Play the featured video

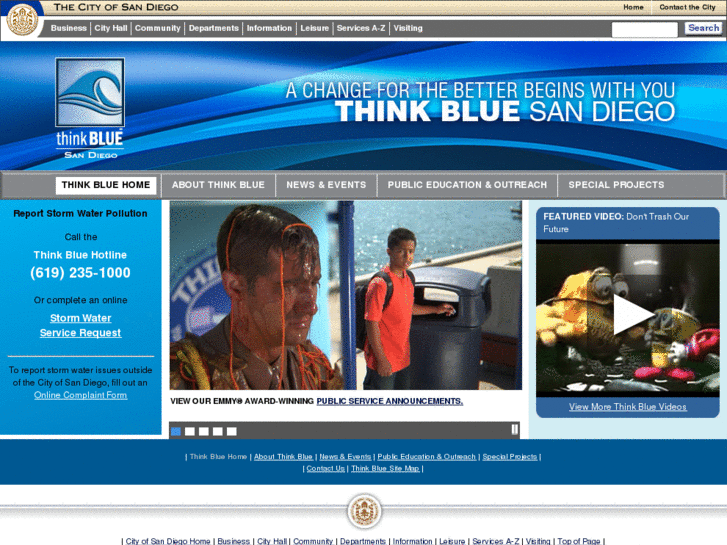(x=632, y=314)
